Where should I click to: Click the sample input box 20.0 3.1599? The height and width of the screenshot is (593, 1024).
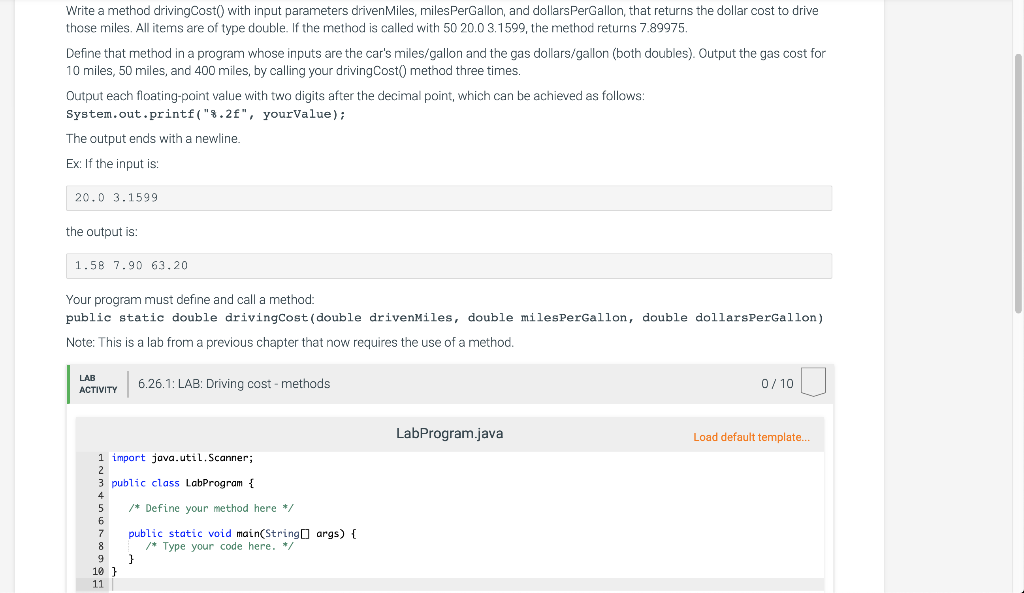coord(449,198)
